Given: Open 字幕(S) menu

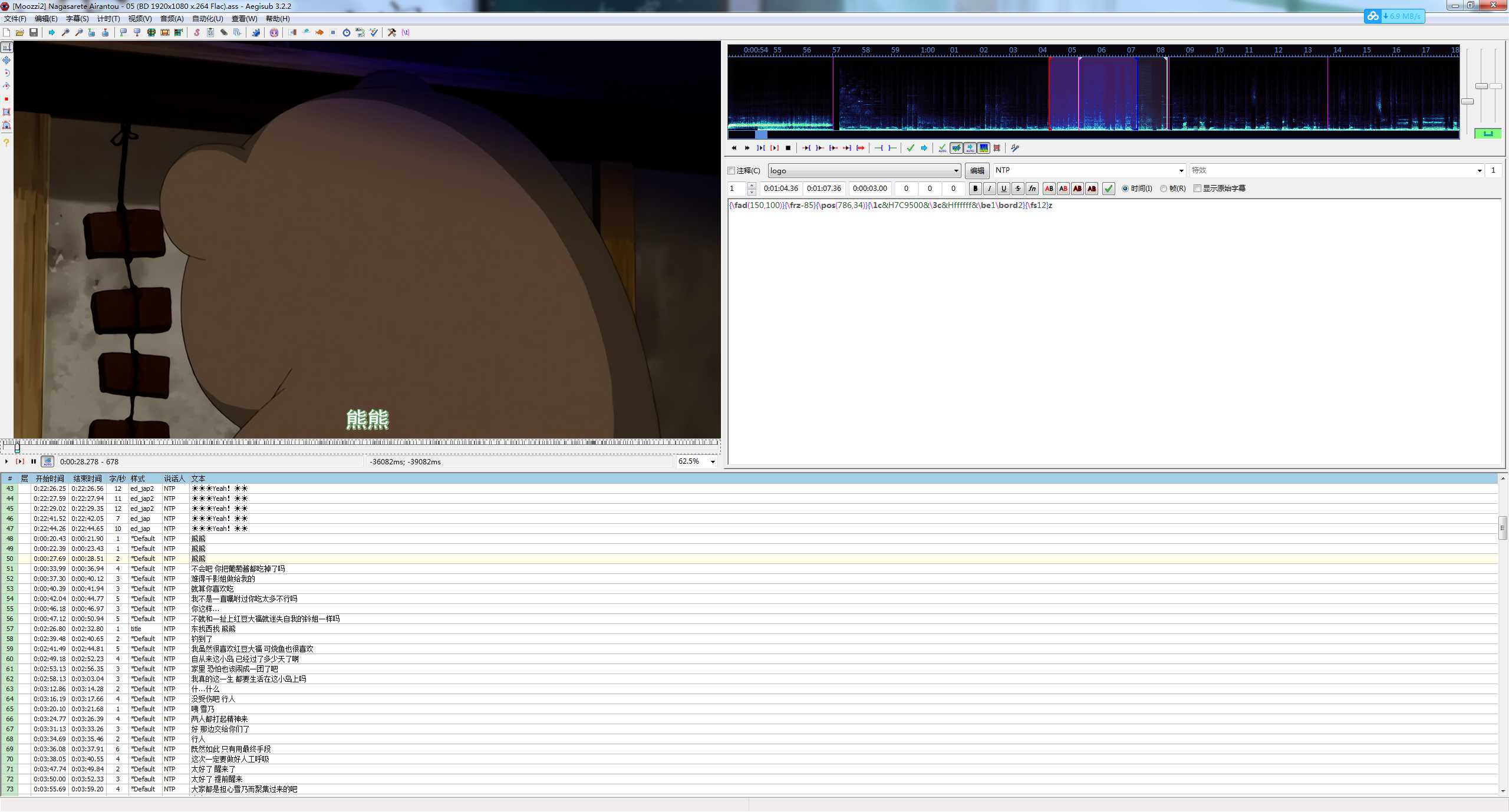Looking at the screenshot, I should (77, 19).
